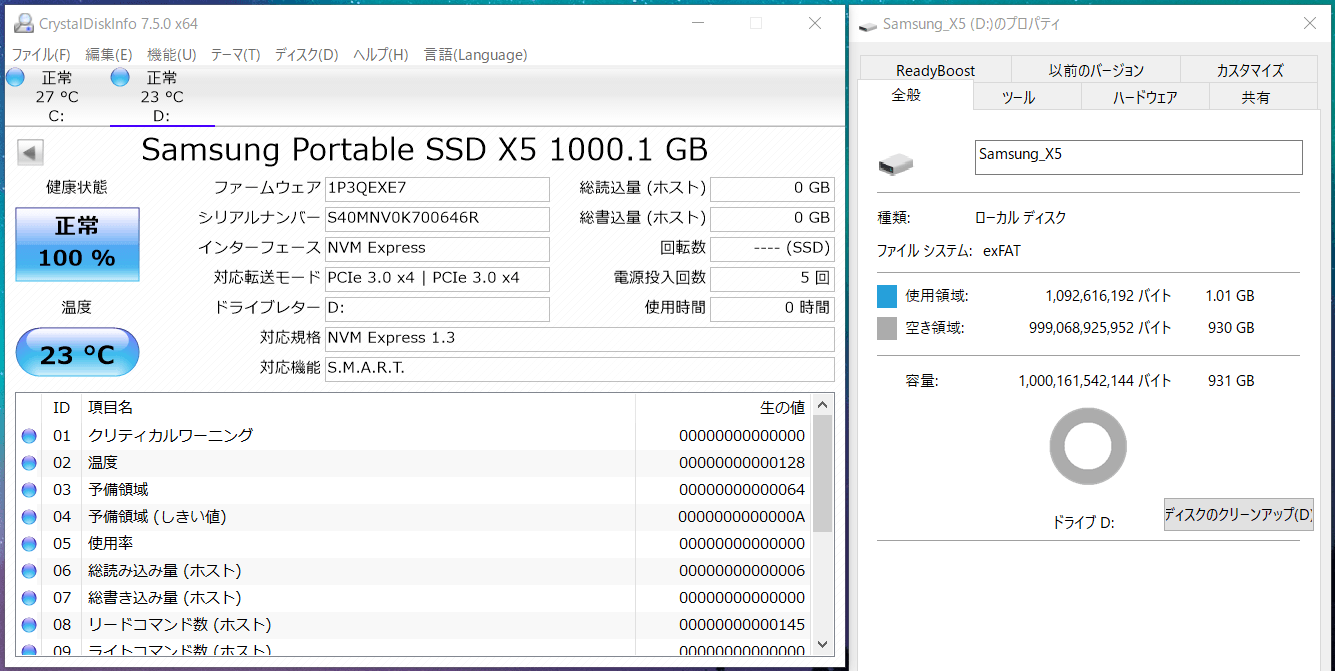
Task: Click the scroll down arrow of SMART list
Action: point(823,645)
